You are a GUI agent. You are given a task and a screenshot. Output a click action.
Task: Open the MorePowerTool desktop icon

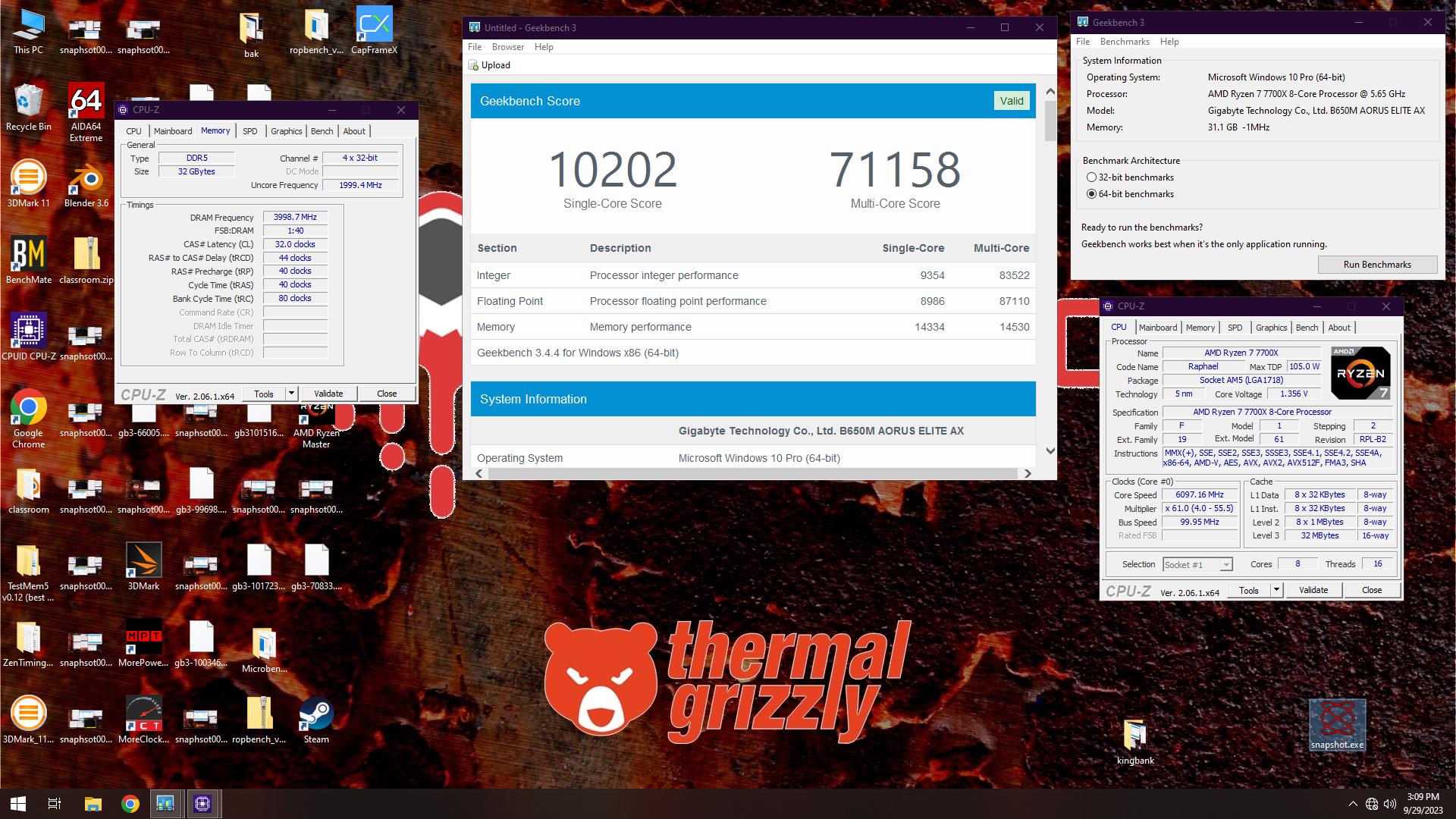tap(143, 644)
